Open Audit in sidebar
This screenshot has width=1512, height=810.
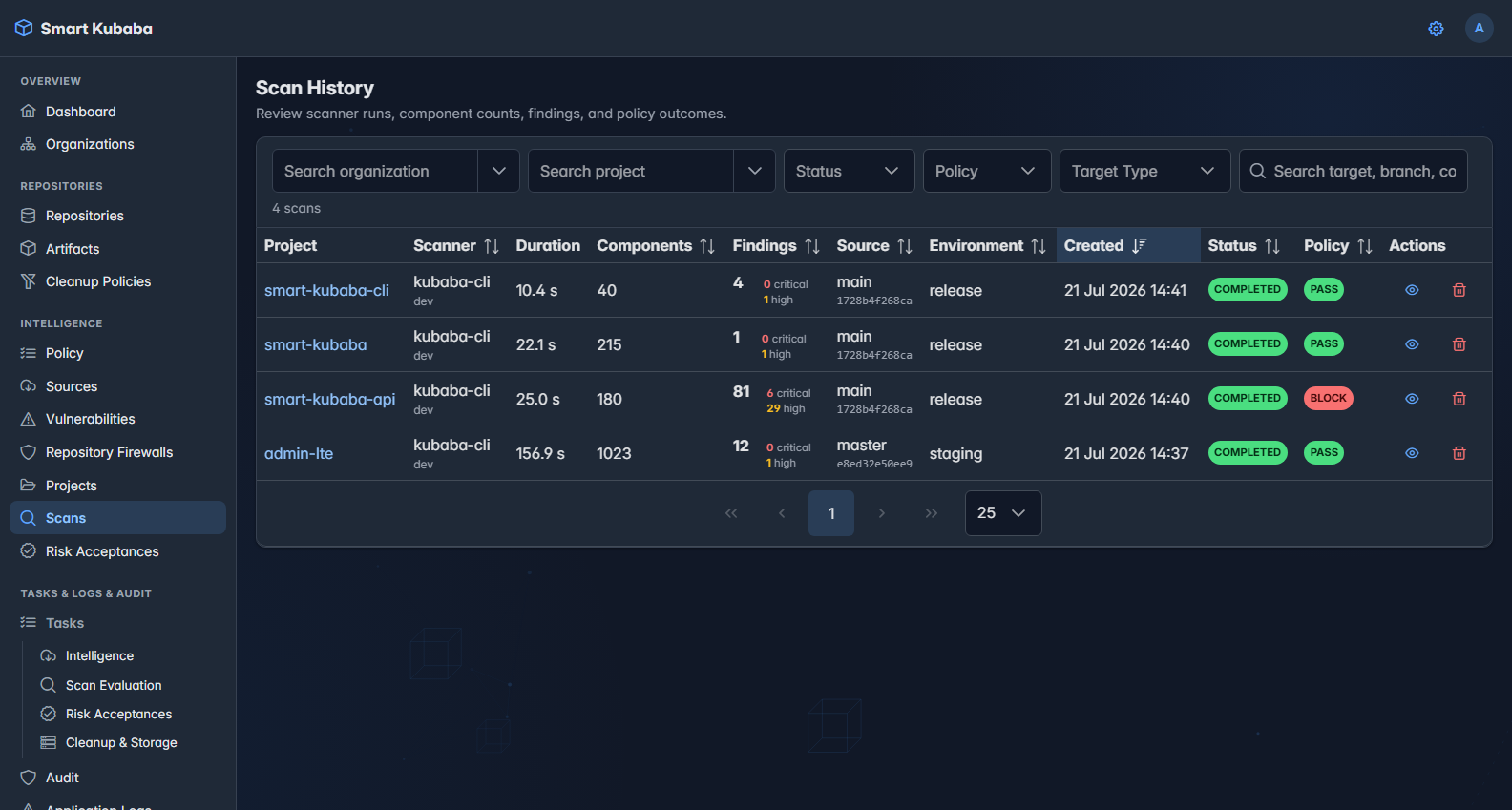click(117, 778)
